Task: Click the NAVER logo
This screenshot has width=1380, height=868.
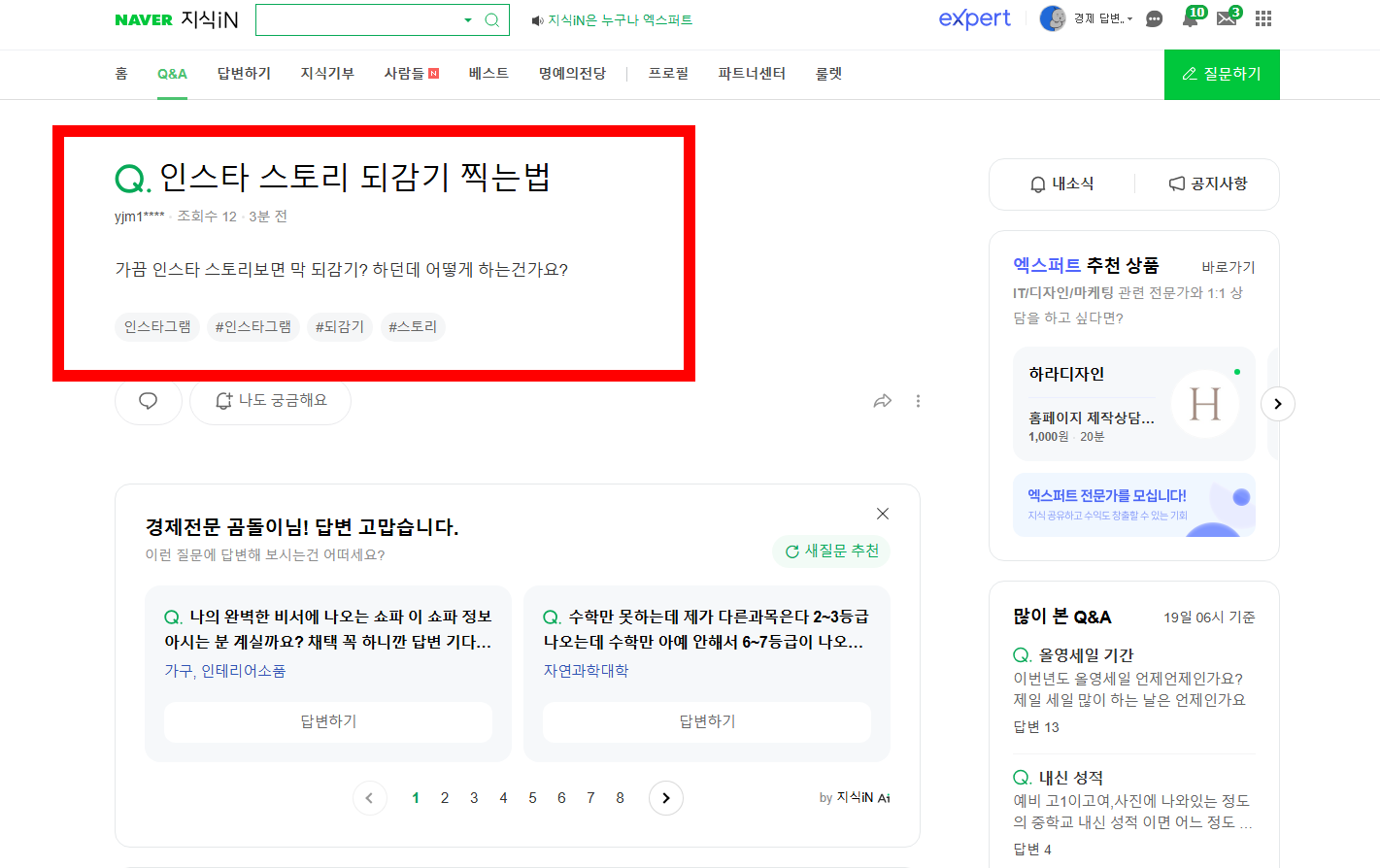Action: [144, 20]
